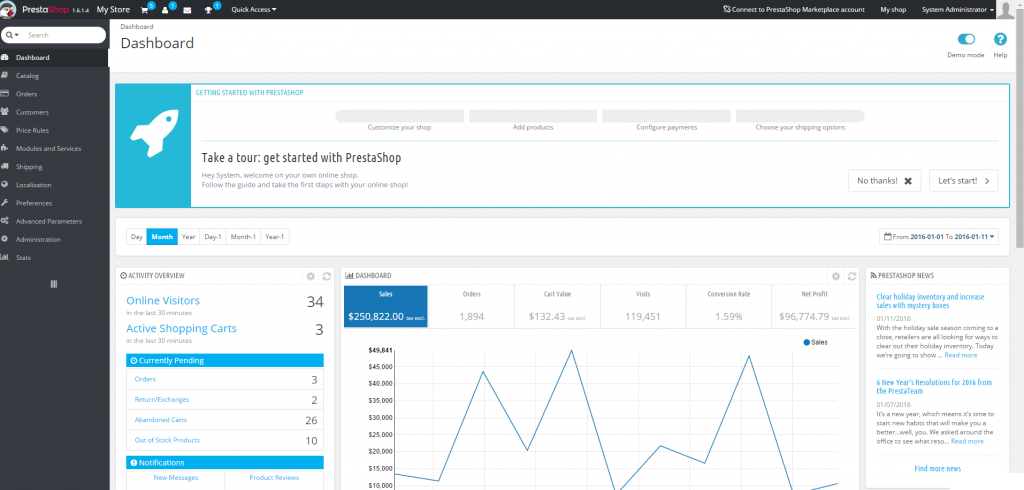This screenshot has height=490, width=1024.
Task: Select the Year-1 period tab
Action: pos(274,237)
